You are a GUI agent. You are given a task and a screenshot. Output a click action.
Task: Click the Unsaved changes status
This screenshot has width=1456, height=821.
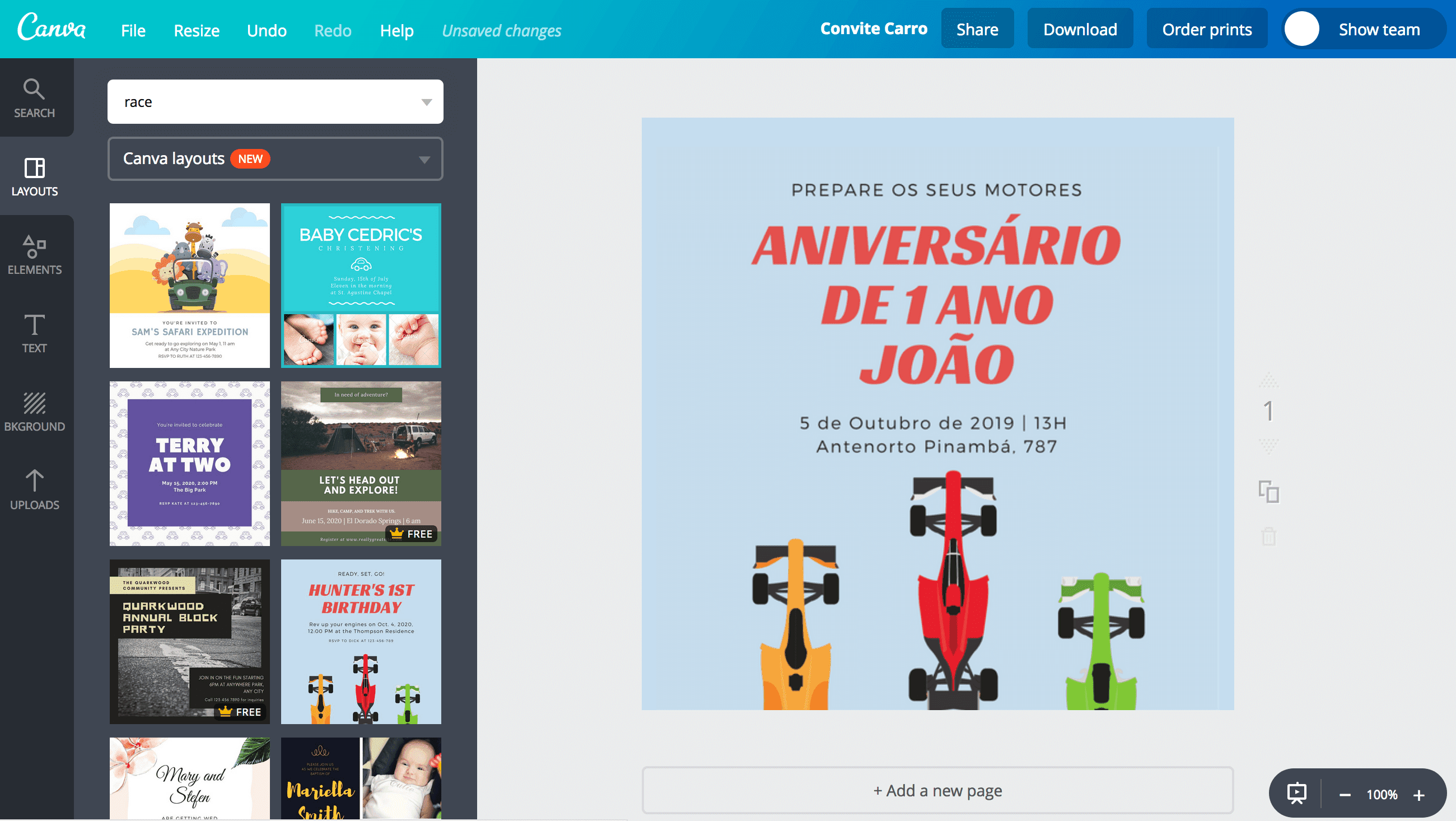(501, 31)
